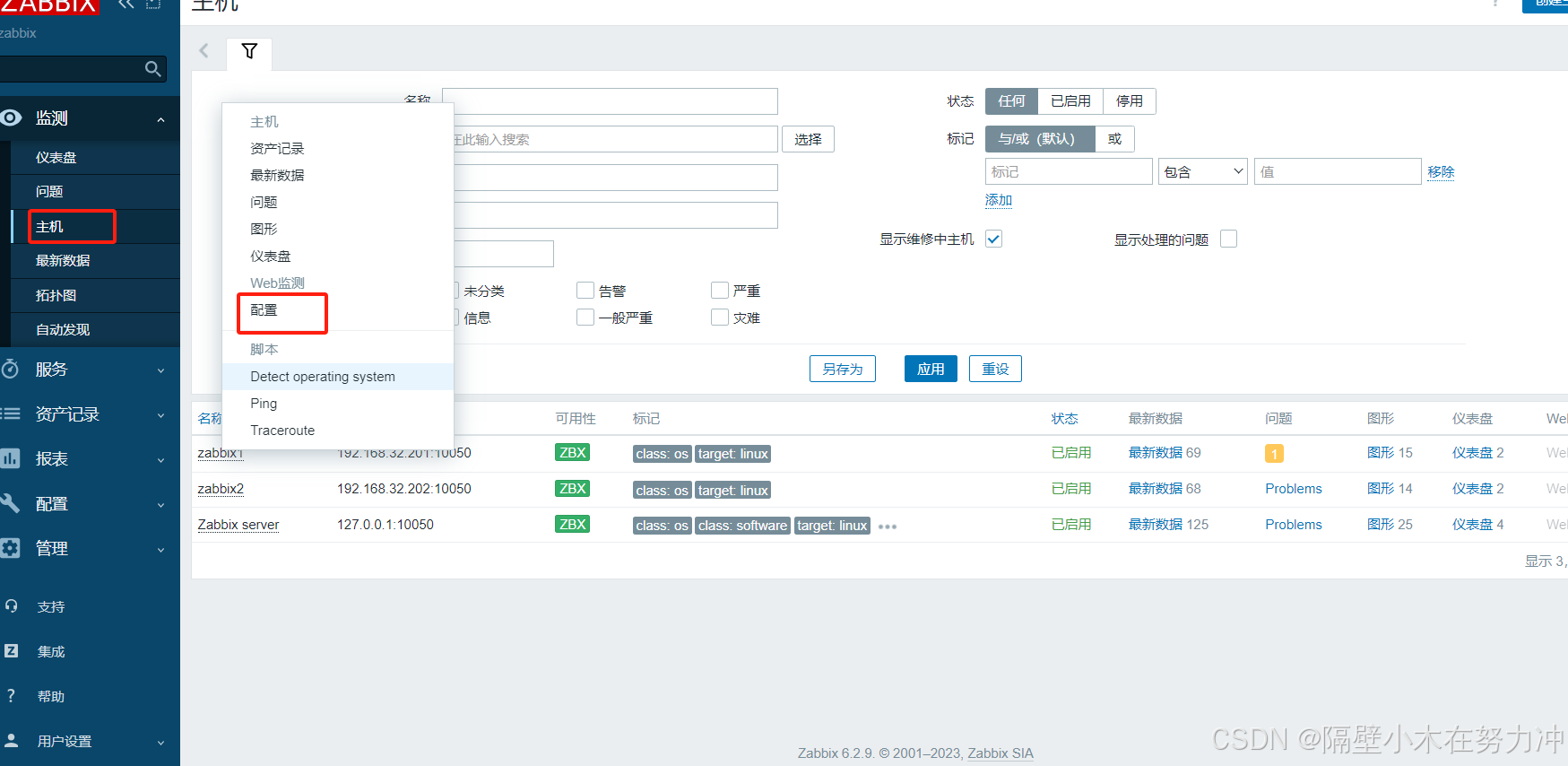Click the Remove (移除) tag link
Viewport: 1568px width, 766px height.
1441,172
